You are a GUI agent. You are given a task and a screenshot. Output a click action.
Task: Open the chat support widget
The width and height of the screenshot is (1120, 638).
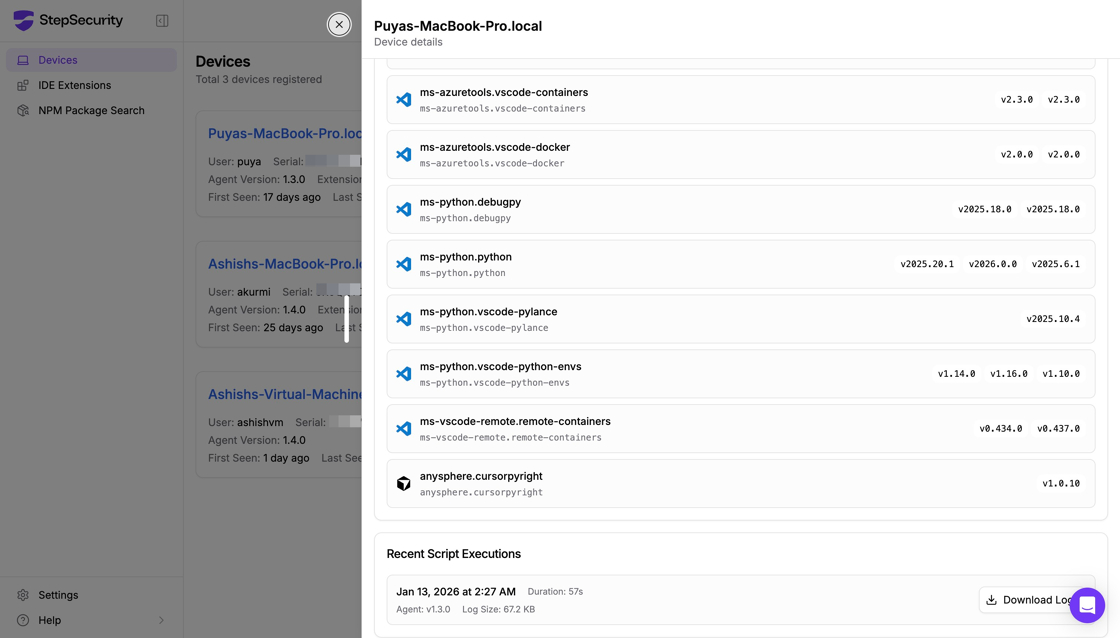point(1086,605)
